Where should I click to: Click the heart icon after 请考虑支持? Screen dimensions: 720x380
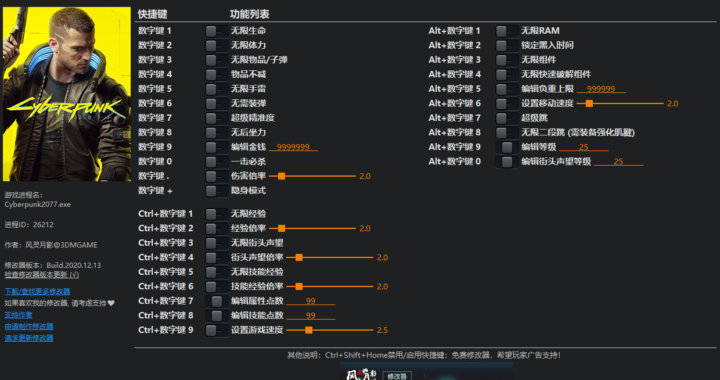[111, 303]
